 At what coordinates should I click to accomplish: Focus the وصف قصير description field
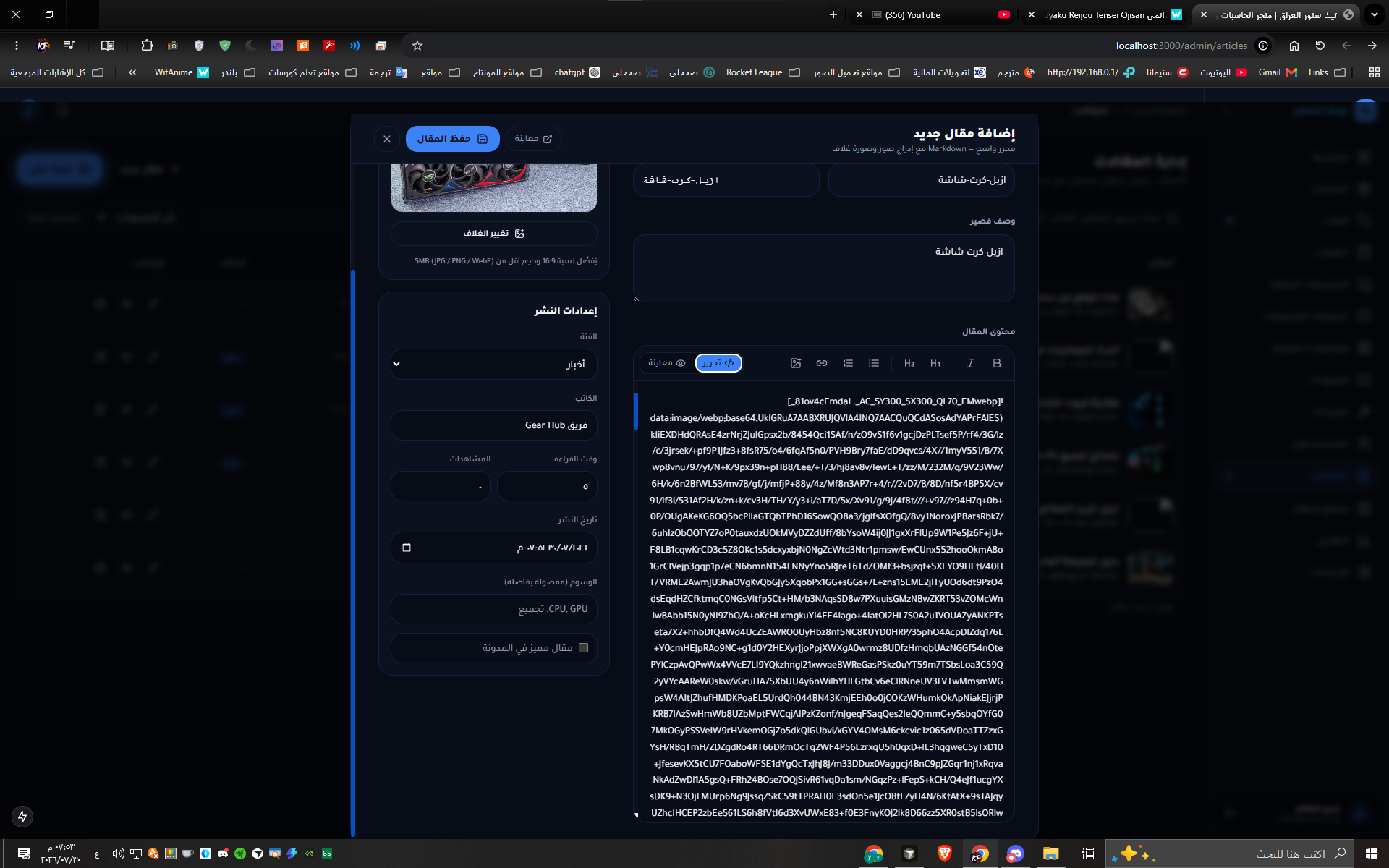824,268
